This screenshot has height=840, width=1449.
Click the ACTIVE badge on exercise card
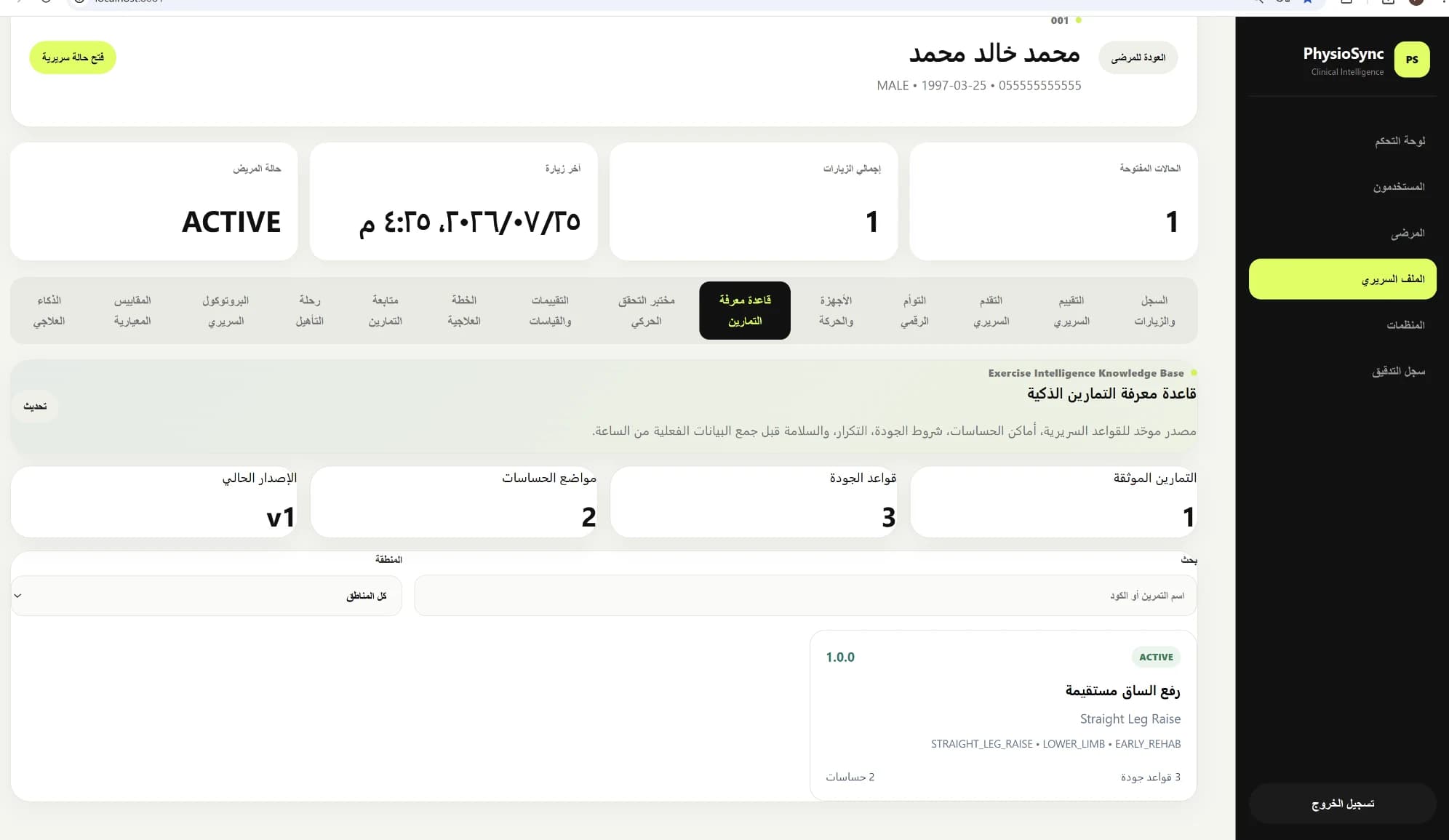1156,657
